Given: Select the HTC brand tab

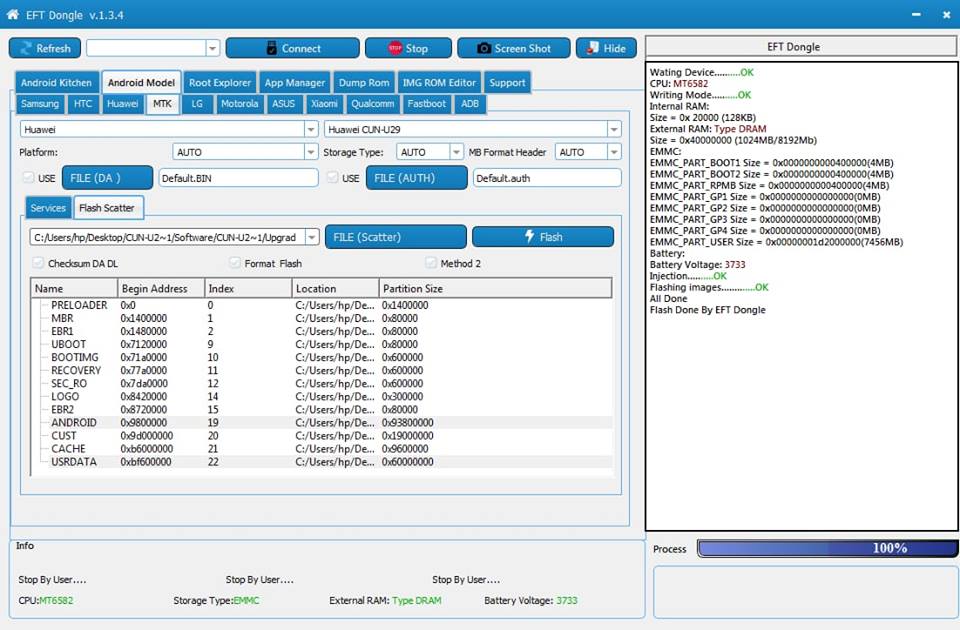Looking at the screenshot, I should click(83, 104).
